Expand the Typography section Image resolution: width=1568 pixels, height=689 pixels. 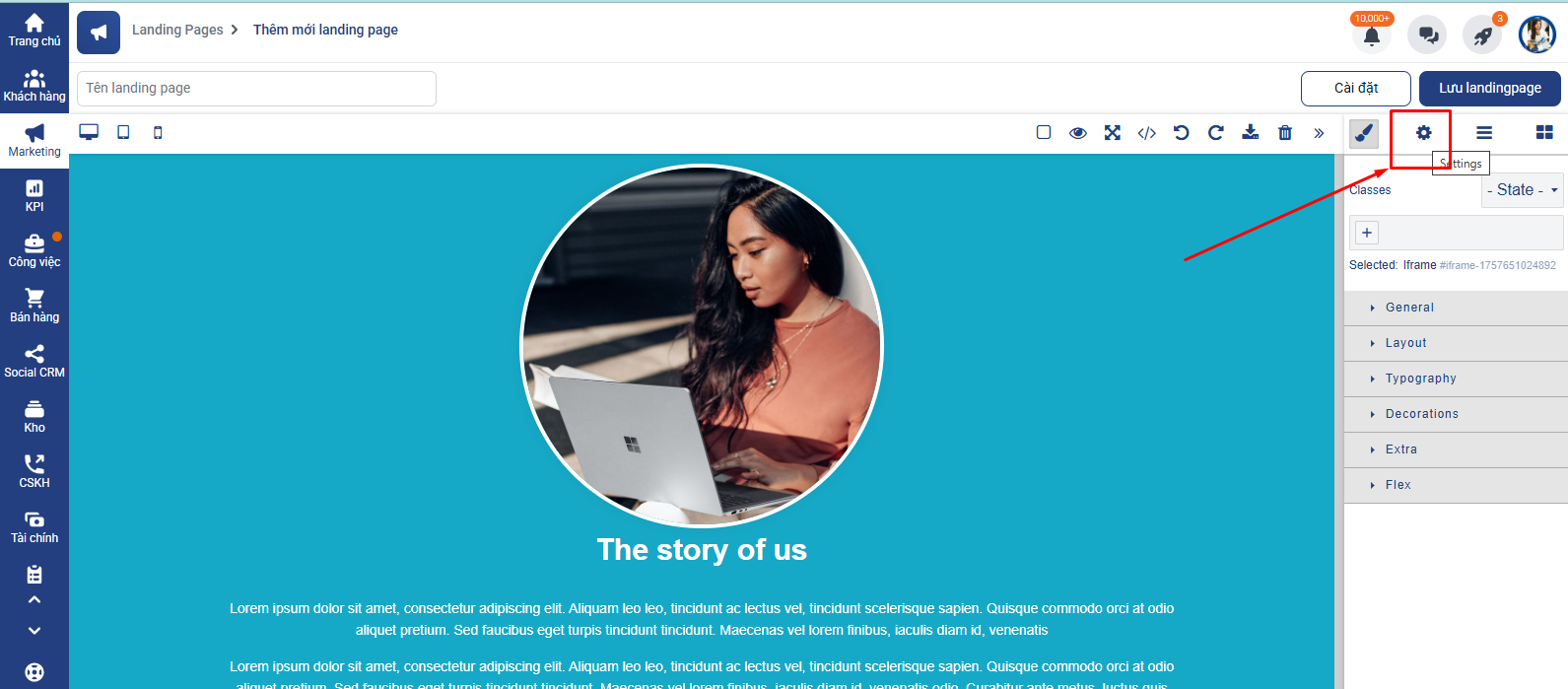coord(1456,379)
